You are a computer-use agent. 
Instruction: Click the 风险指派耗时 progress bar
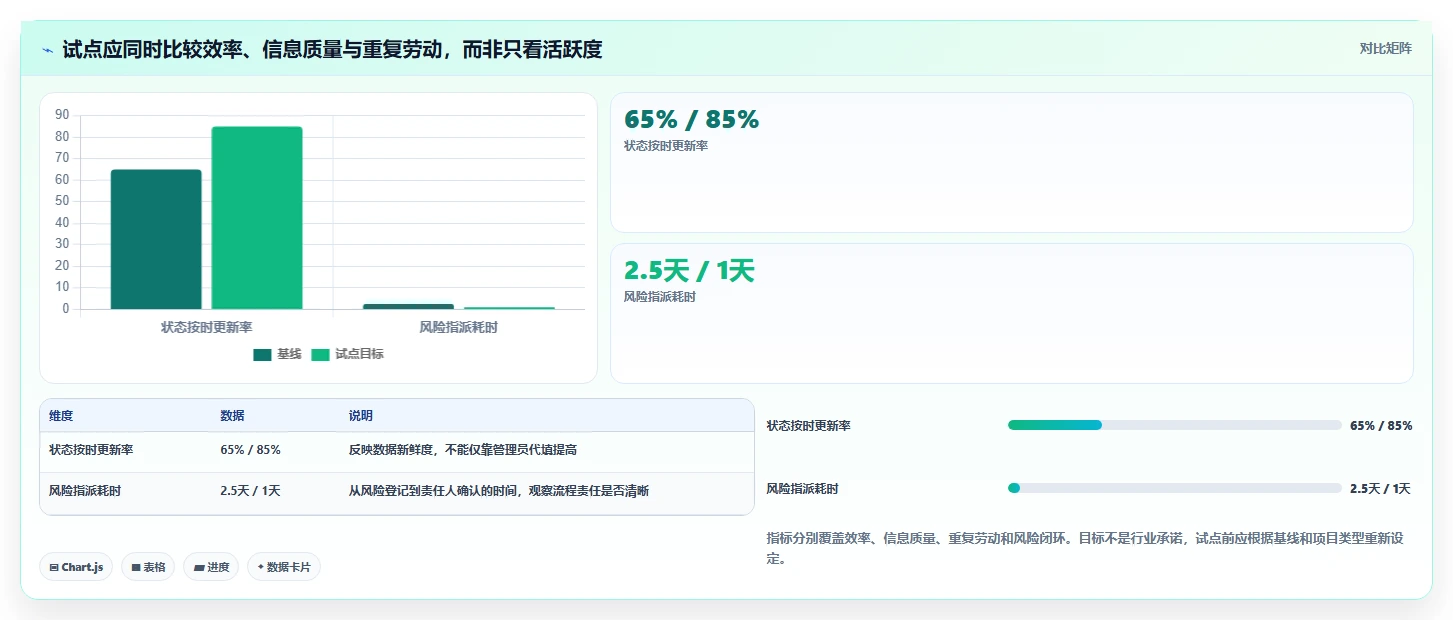pyautogui.click(x=1174, y=488)
